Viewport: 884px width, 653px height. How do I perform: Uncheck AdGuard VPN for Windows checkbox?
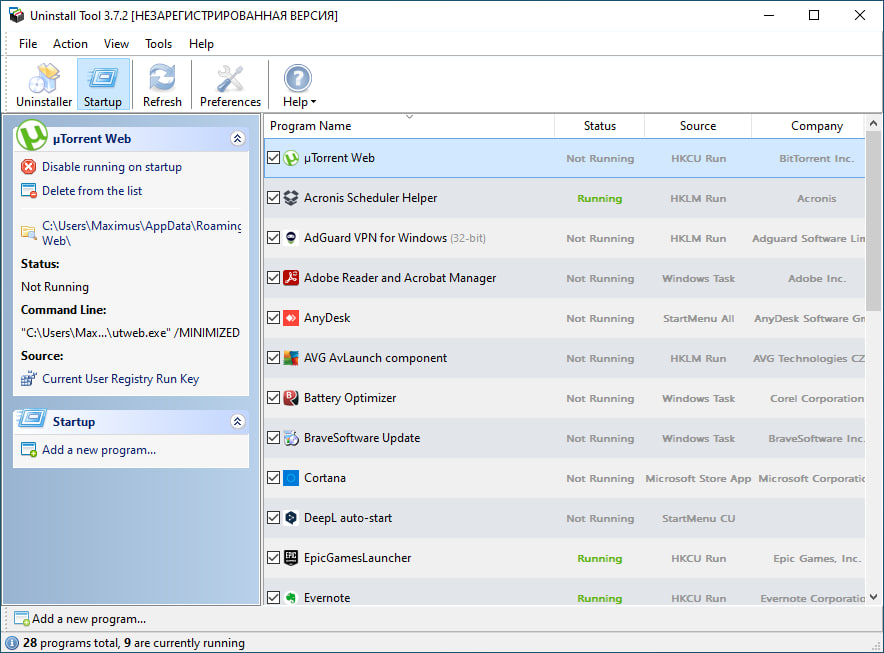(x=273, y=238)
